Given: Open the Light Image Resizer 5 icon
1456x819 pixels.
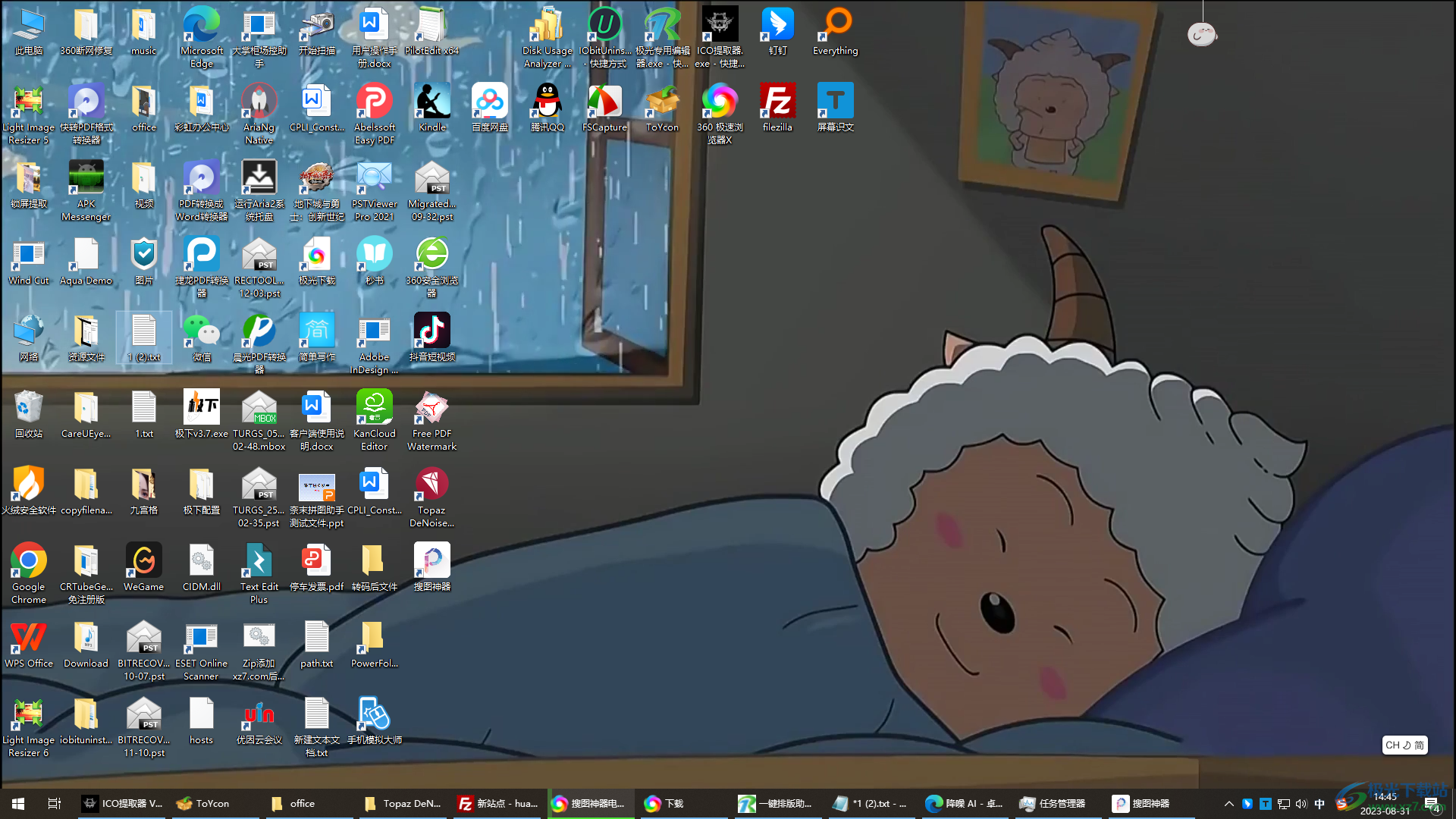Looking at the screenshot, I should pyautogui.click(x=29, y=114).
